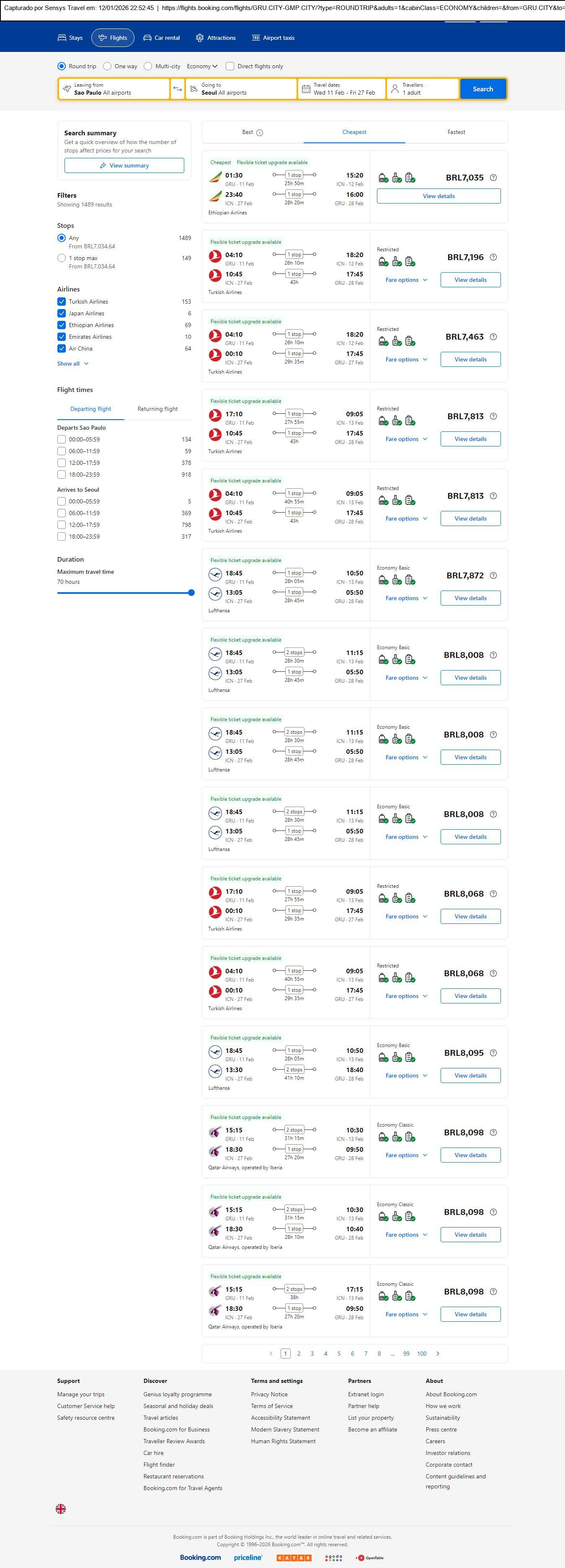Click the help icon next to BRL7,035 price
565x1568 pixels.
(x=493, y=178)
